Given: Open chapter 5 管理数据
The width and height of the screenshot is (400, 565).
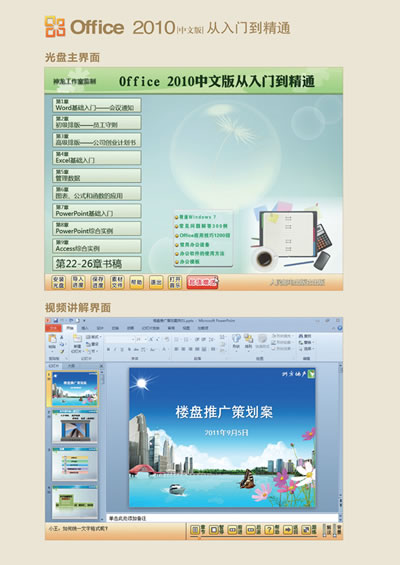Looking at the screenshot, I should pyautogui.click(x=97, y=175).
